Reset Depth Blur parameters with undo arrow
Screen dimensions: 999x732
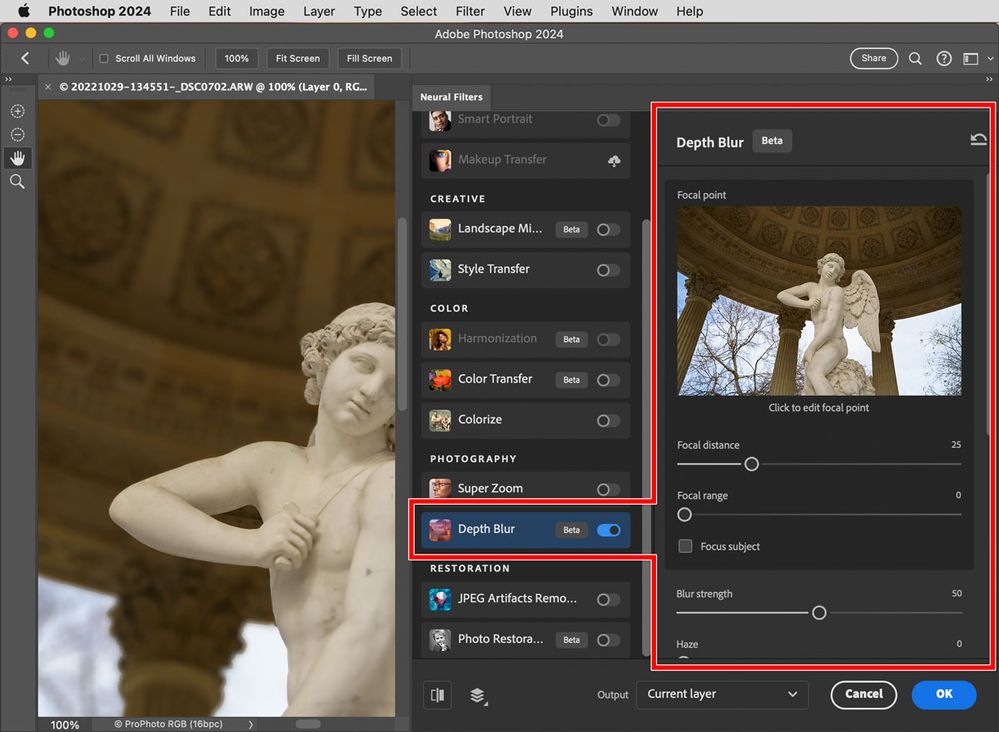[978, 139]
